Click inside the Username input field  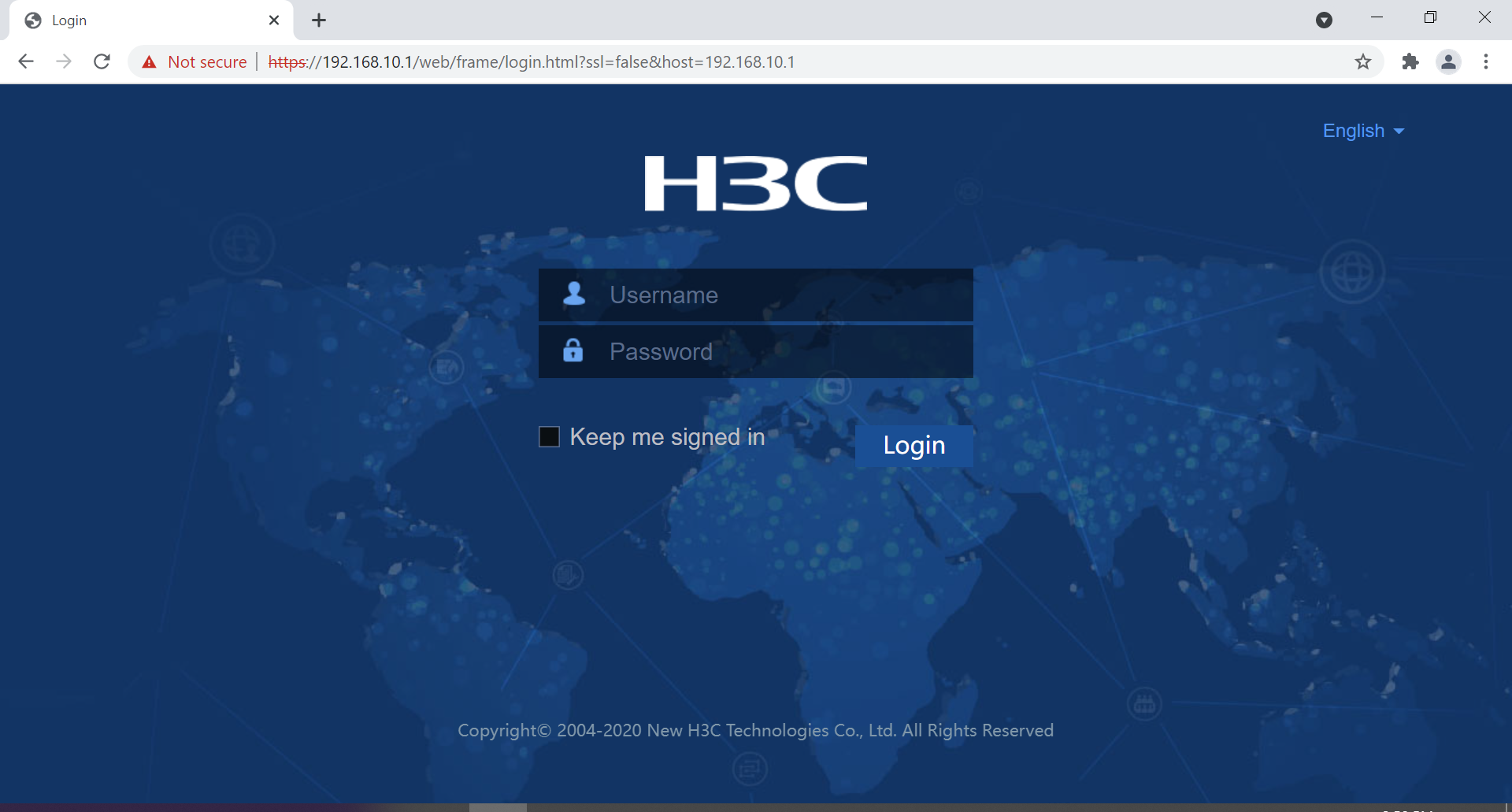click(780, 294)
